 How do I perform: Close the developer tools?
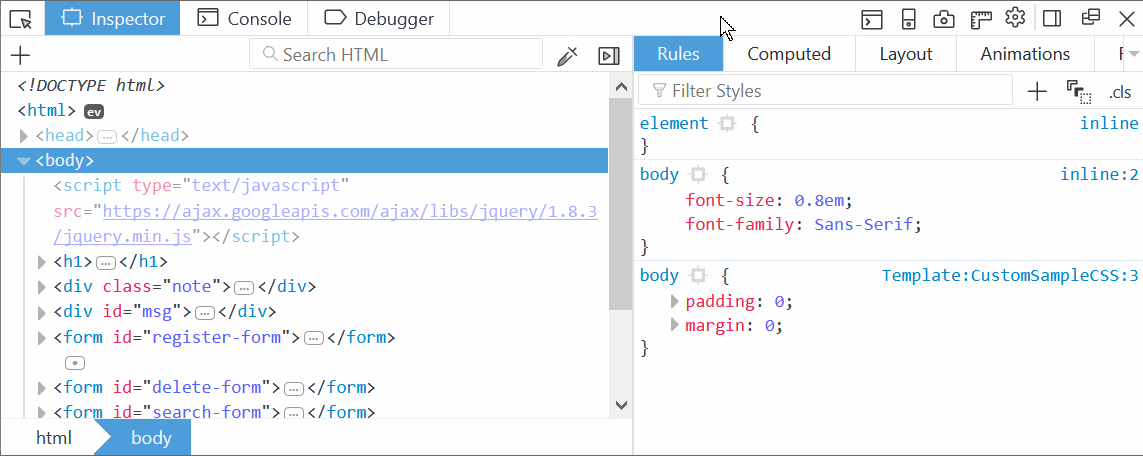pyautogui.click(x=1126, y=18)
